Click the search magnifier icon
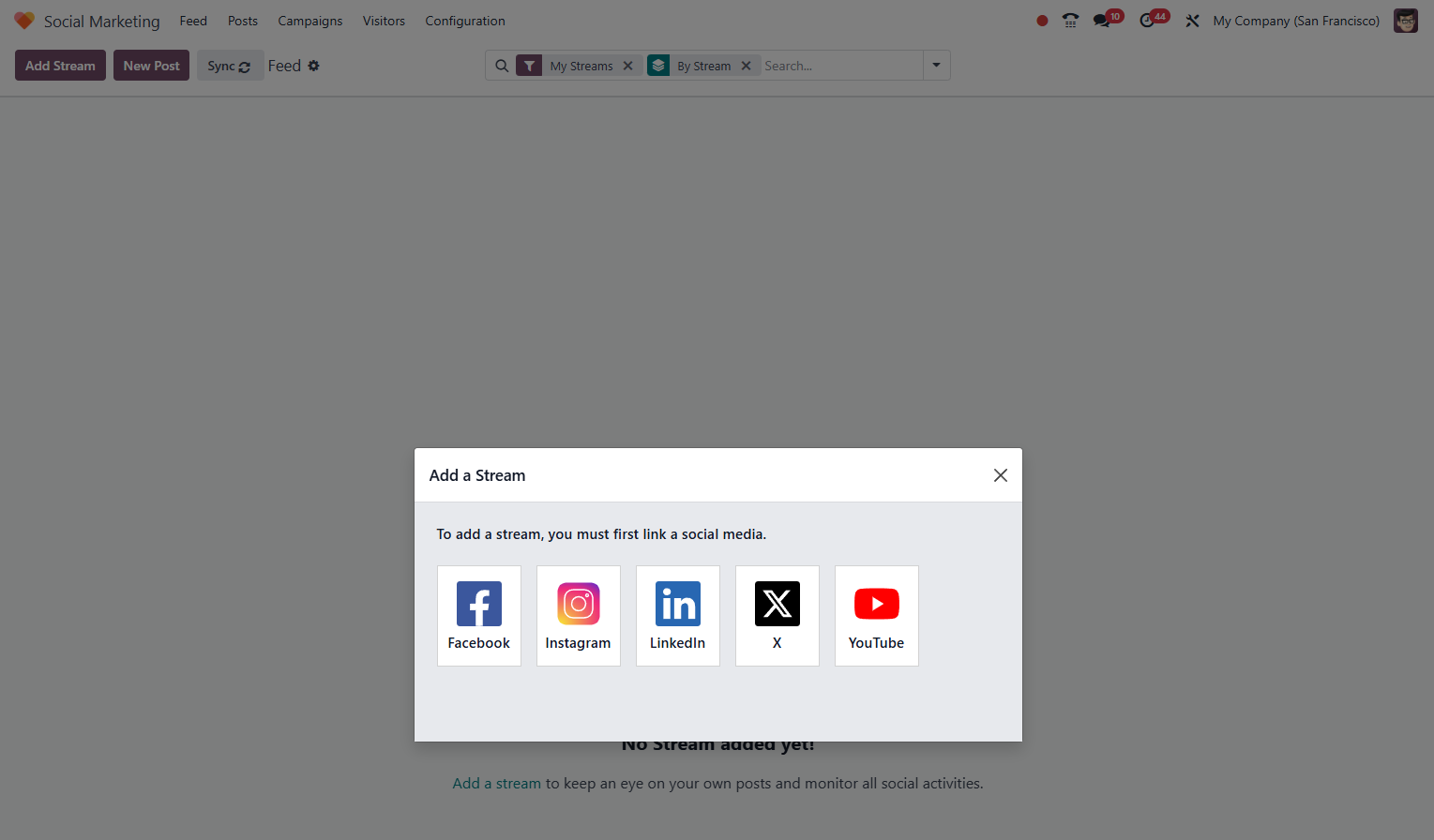Screen dimensions: 1434x840 (x=502, y=66)
